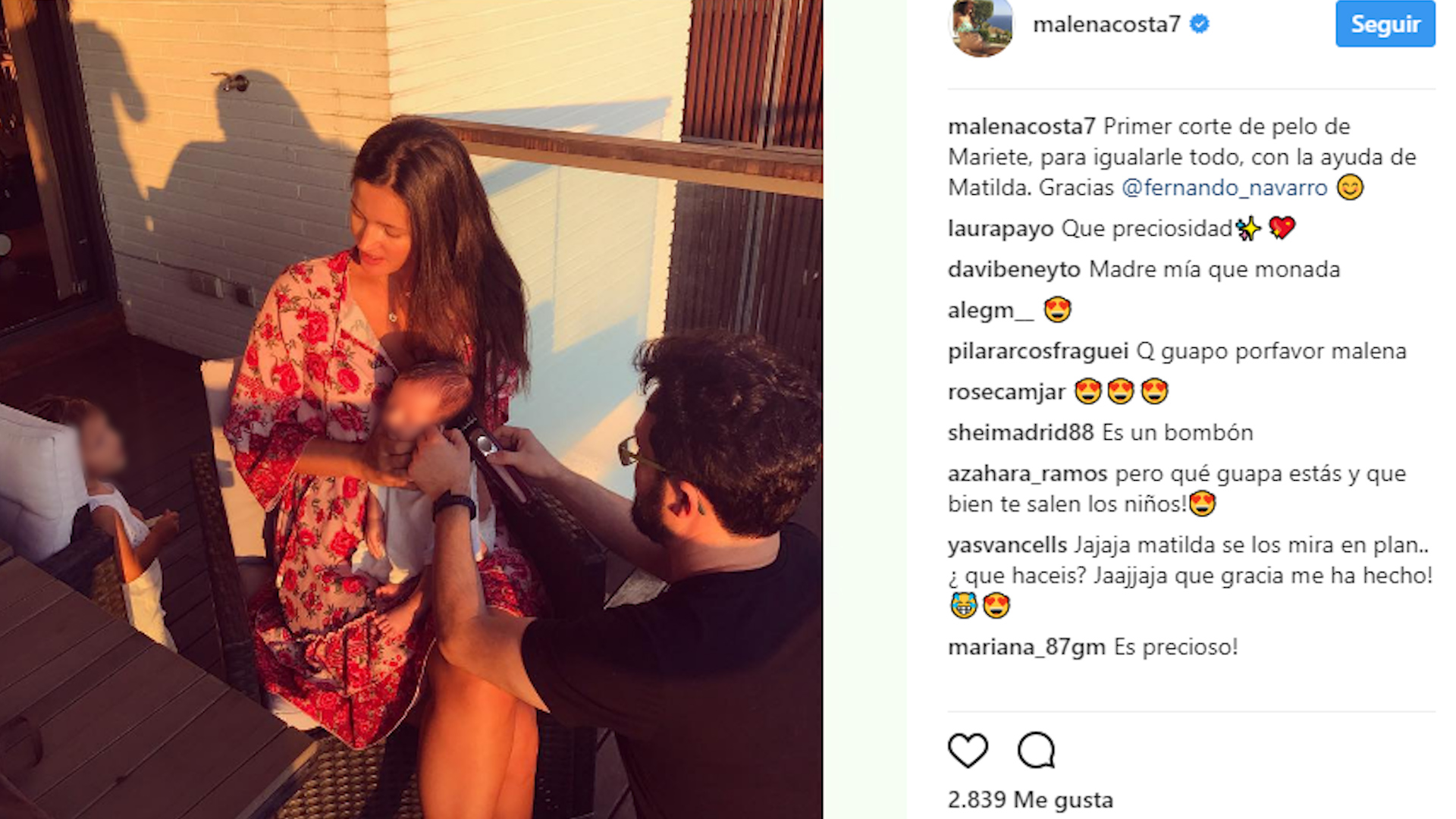Screen dimensions: 1456x819
Task: Open pilararcosfraguei commenter profile
Action: coord(1038,351)
